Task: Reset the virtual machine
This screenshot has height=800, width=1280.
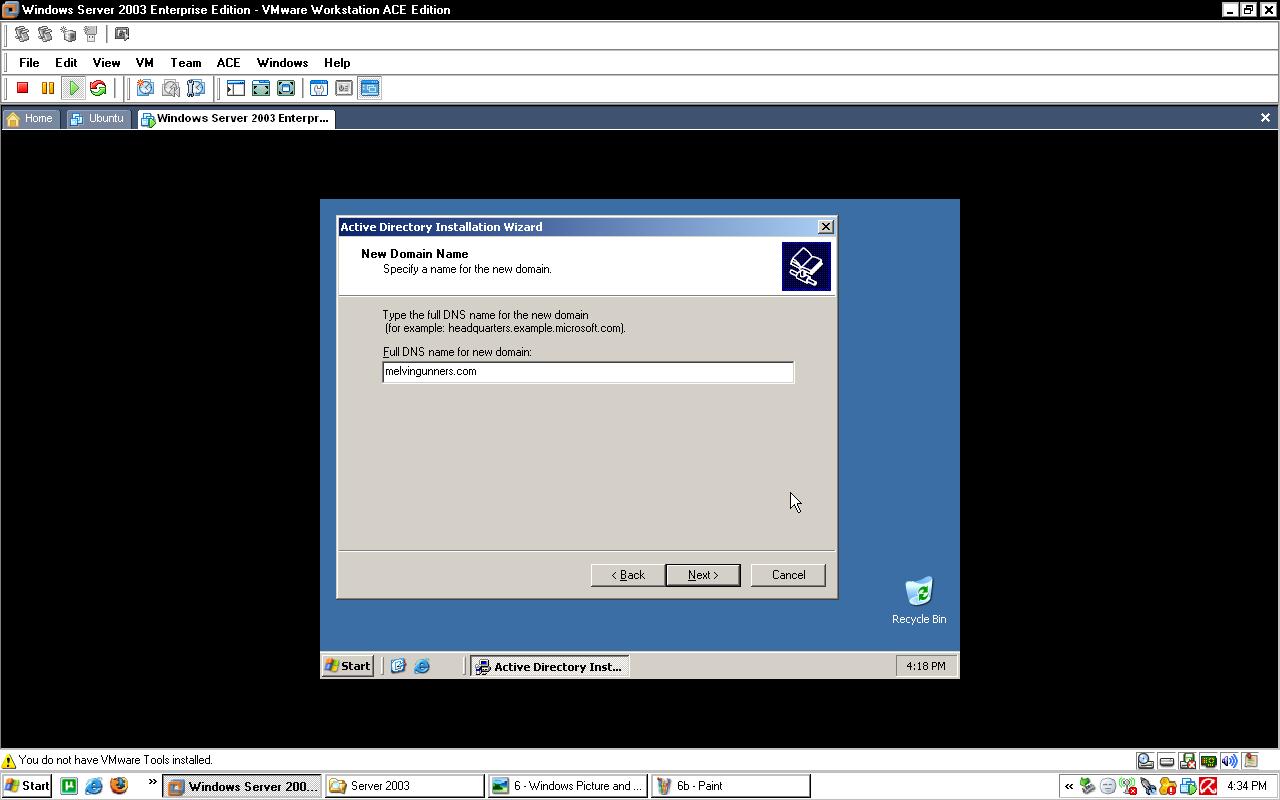Action: pyautogui.click(x=97, y=88)
